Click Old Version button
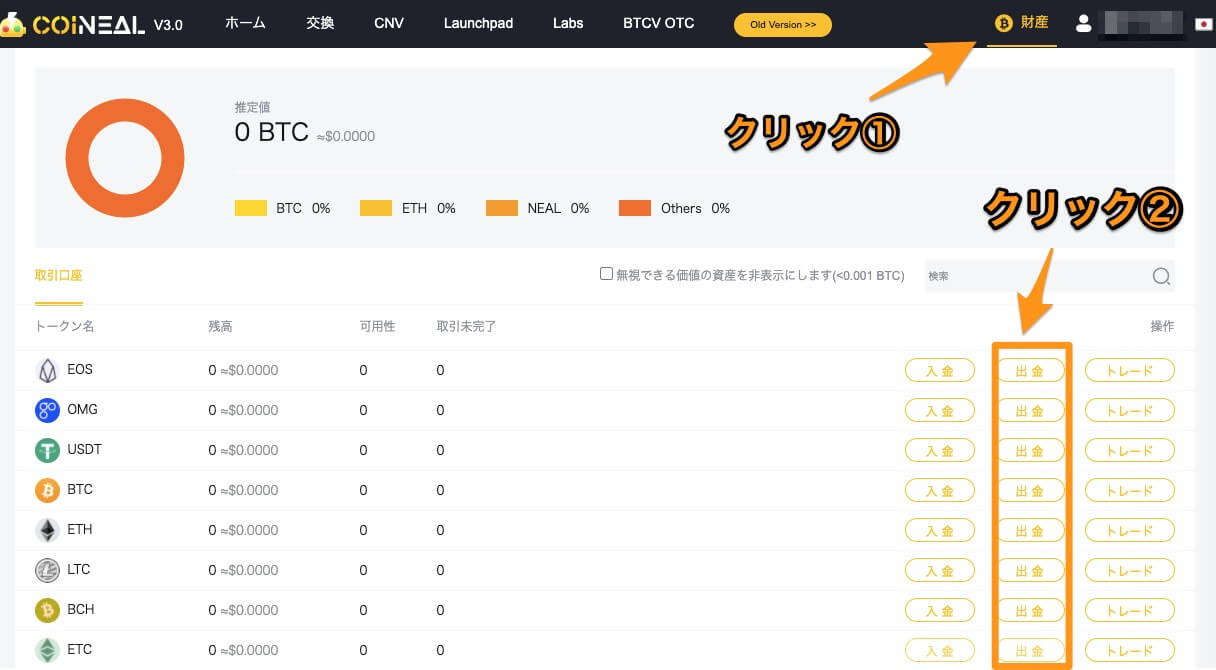Screen dimensions: 1216x670 coord(783,25)
